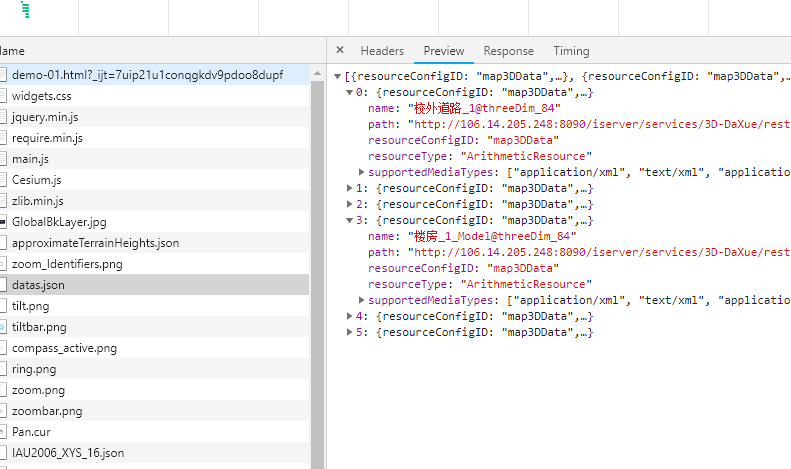The image size is (791, 469).
Task: Click name value 楼房_1_Model@threeDim_84
Action: tap(492, 236)
